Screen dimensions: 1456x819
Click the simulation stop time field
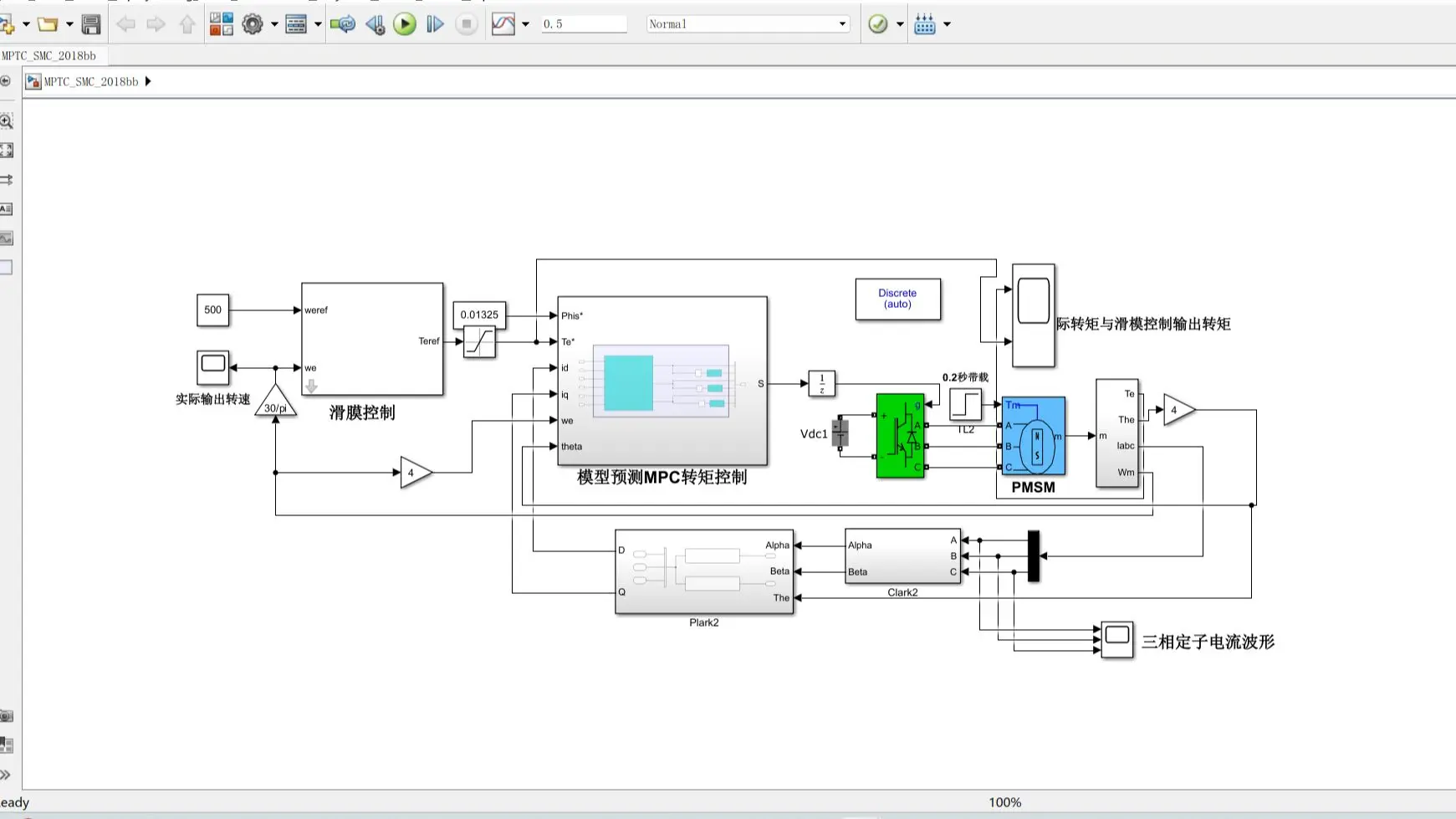coord(584,24)
